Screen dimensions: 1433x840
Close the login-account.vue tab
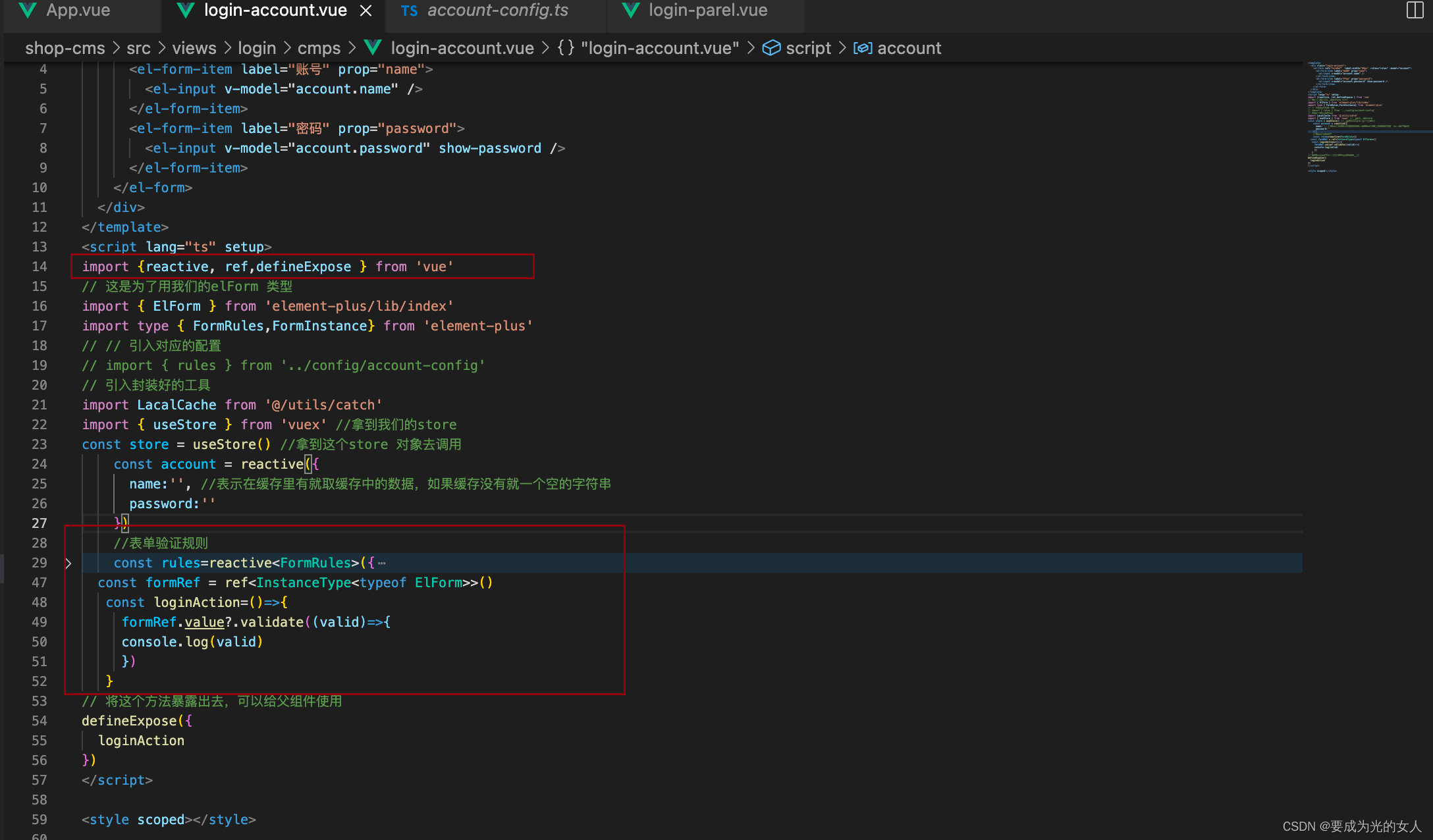(366, 11)
